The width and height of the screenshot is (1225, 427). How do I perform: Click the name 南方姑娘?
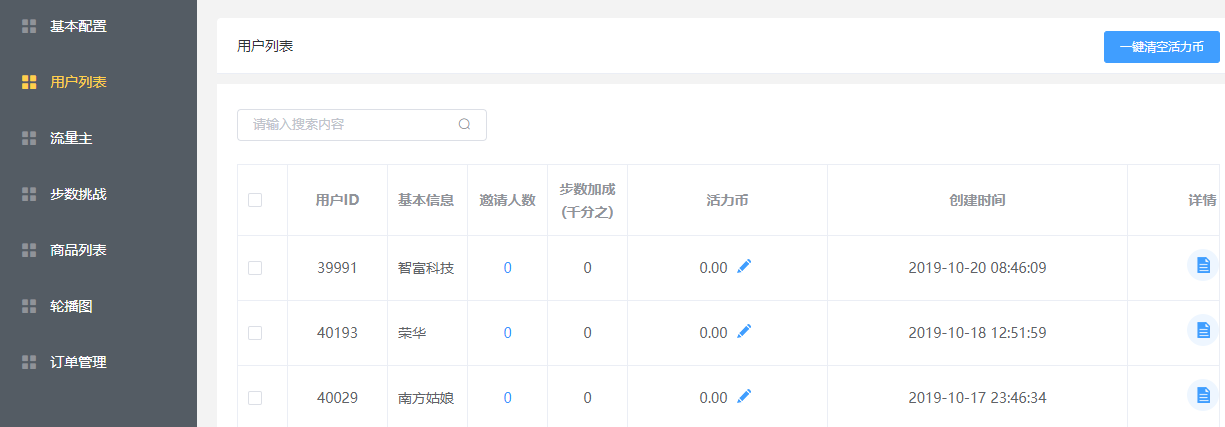coord(426,398)
